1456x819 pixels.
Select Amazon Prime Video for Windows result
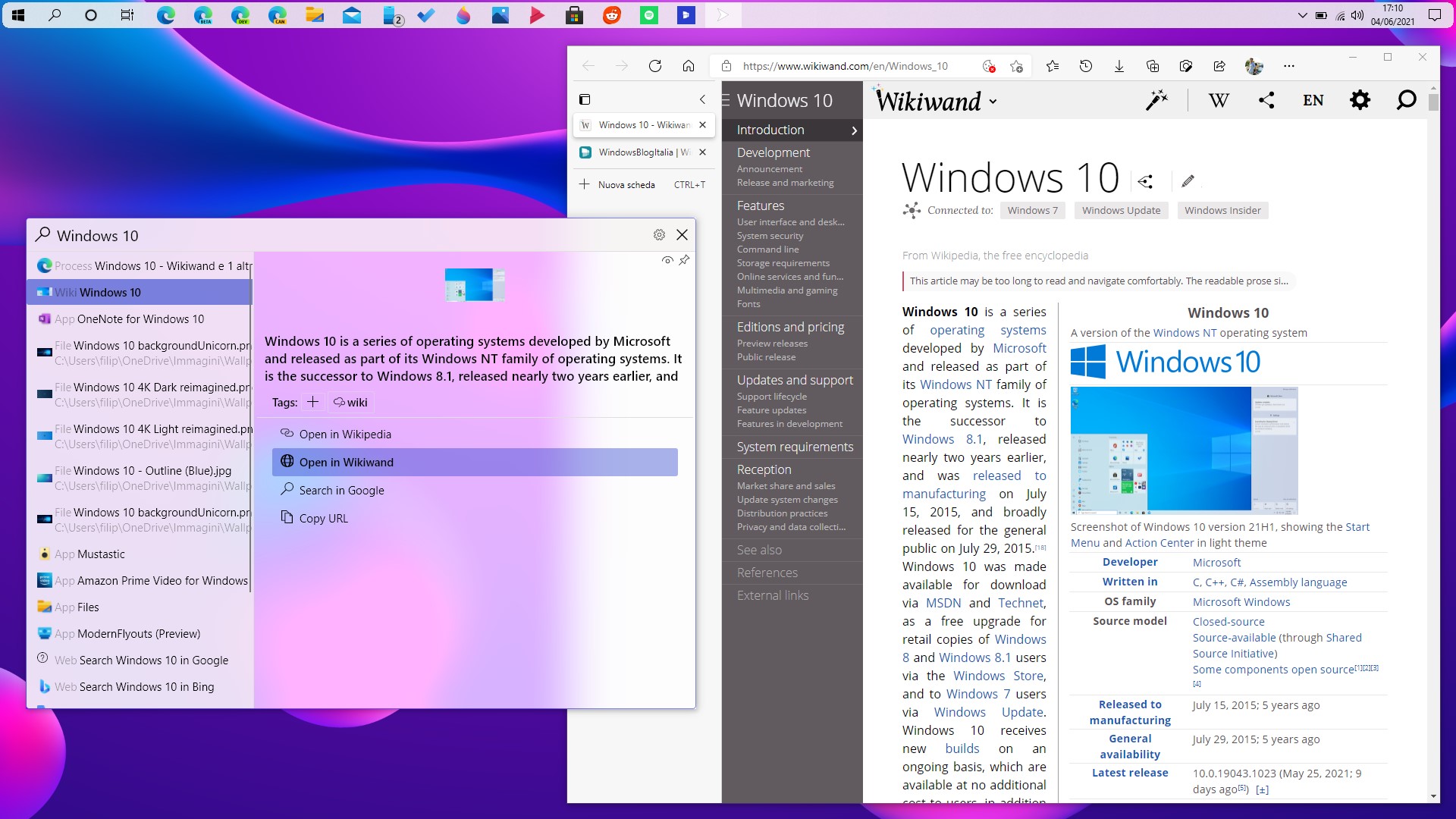pyautogui.click(x=140, y=580)
